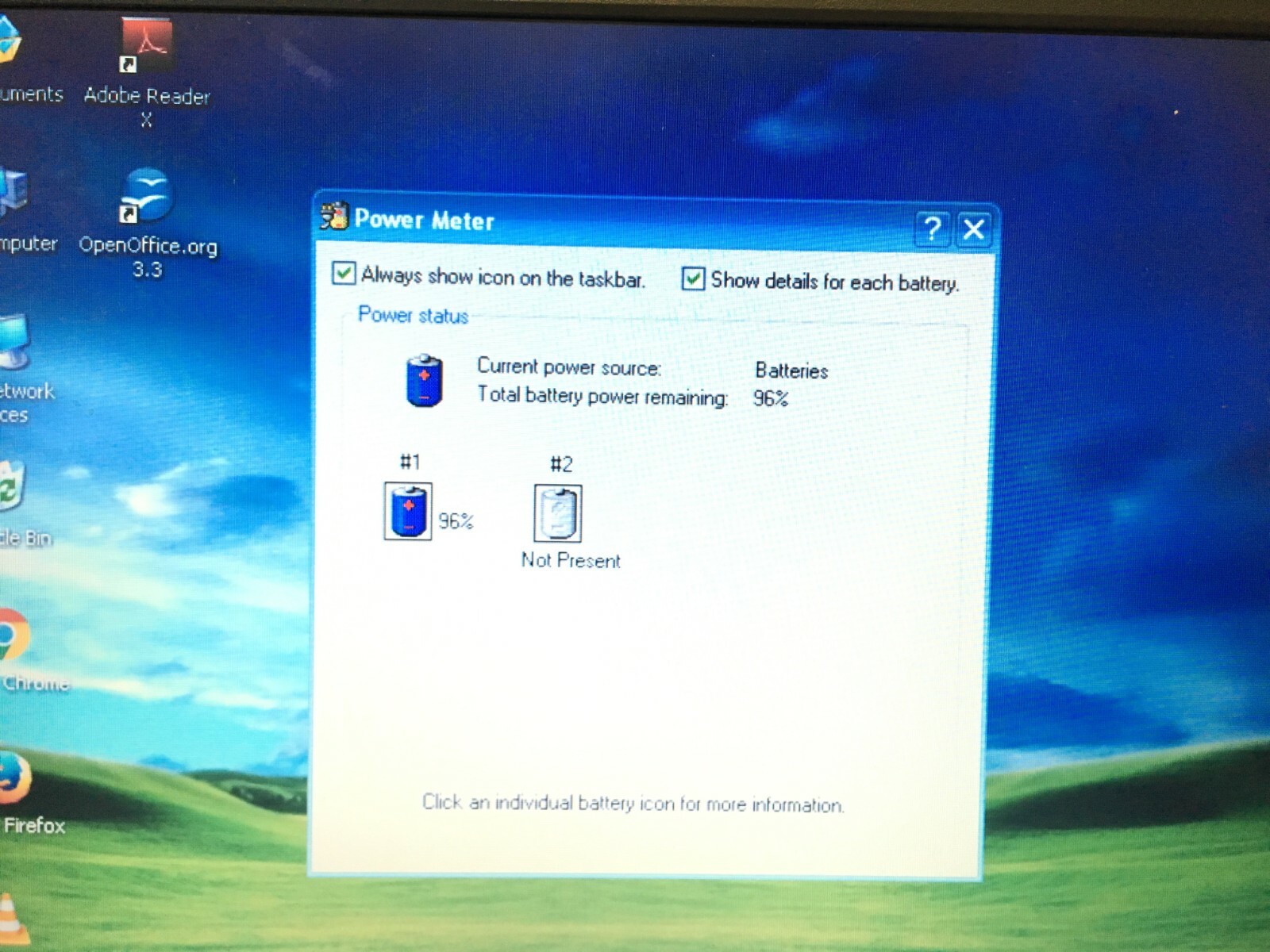
Task: Click the individual battery icon hint text
Action: [633, 804]
